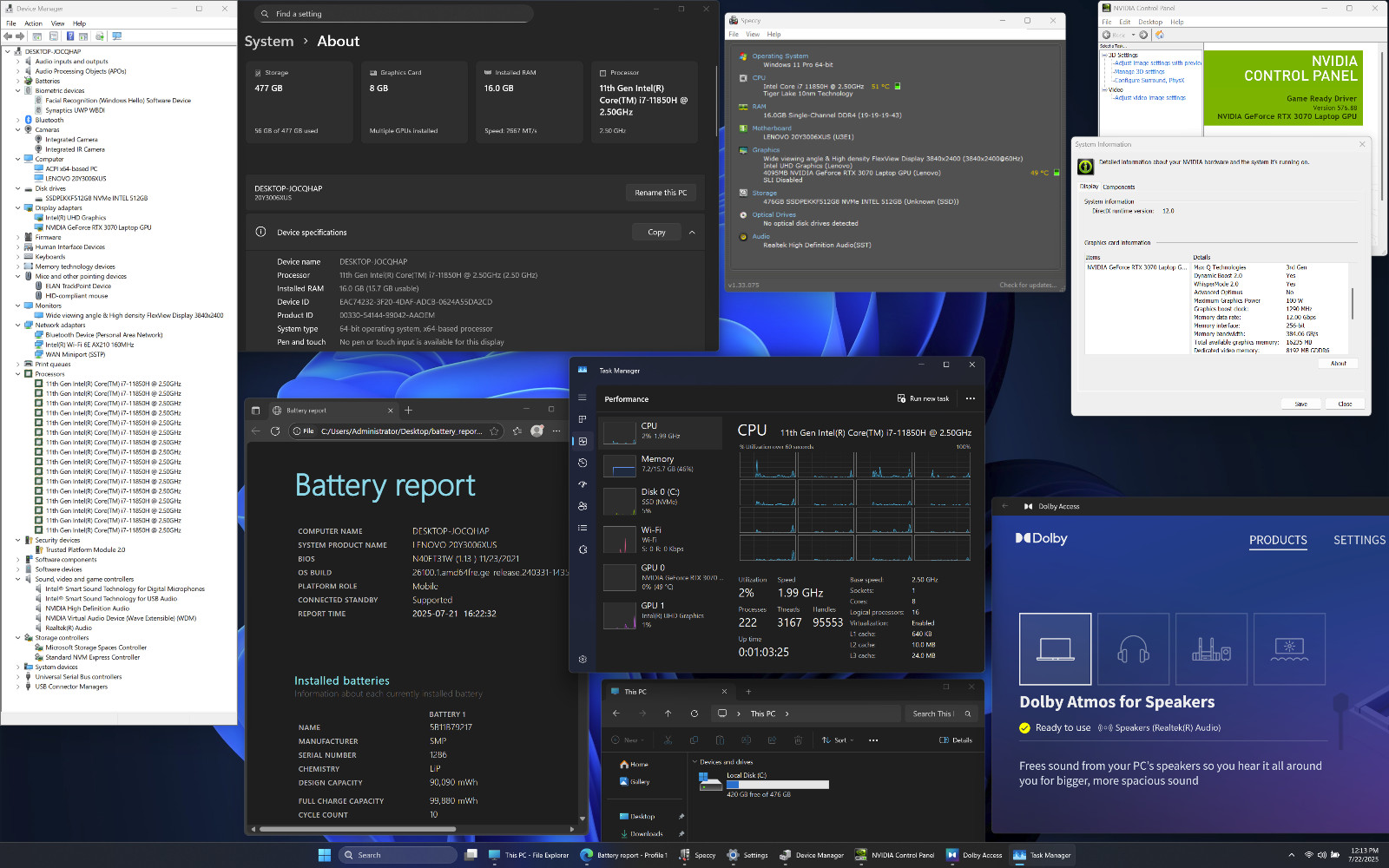
Task: Select headphones product tile in Dolby Access
Action: (1133, 649)
